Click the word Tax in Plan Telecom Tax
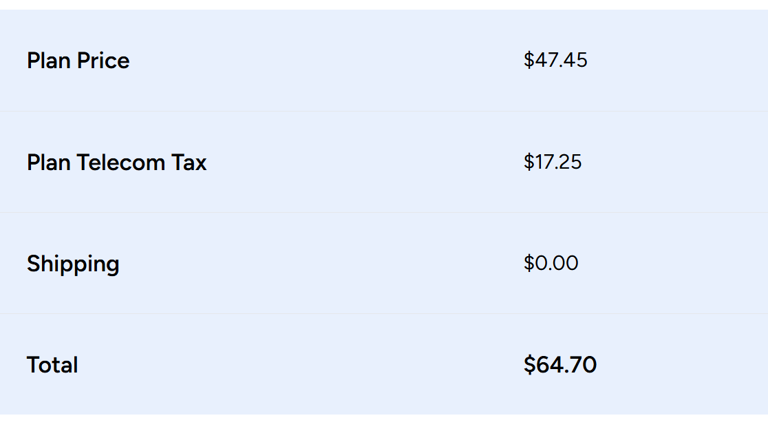Image resolution: width=768 pixels, height=440 pixels. [189, 163]
